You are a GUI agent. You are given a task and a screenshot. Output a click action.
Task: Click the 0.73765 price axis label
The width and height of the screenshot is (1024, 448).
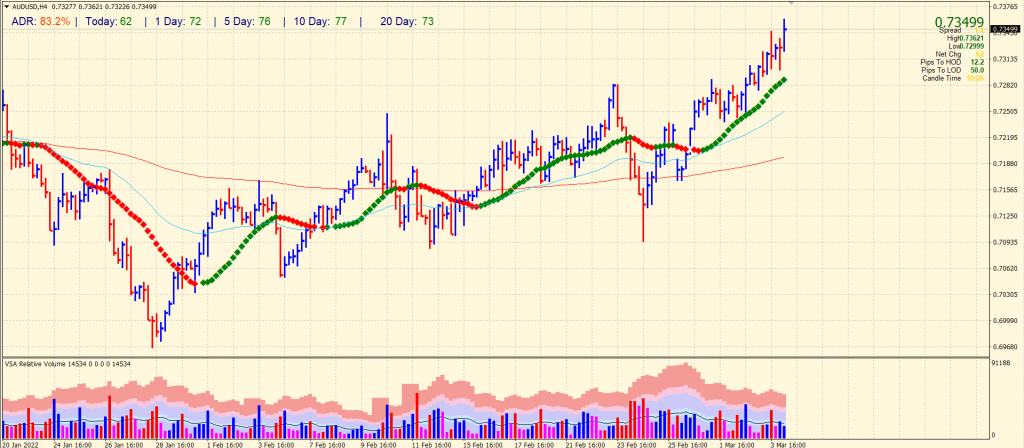click(x=1006, y=7)
